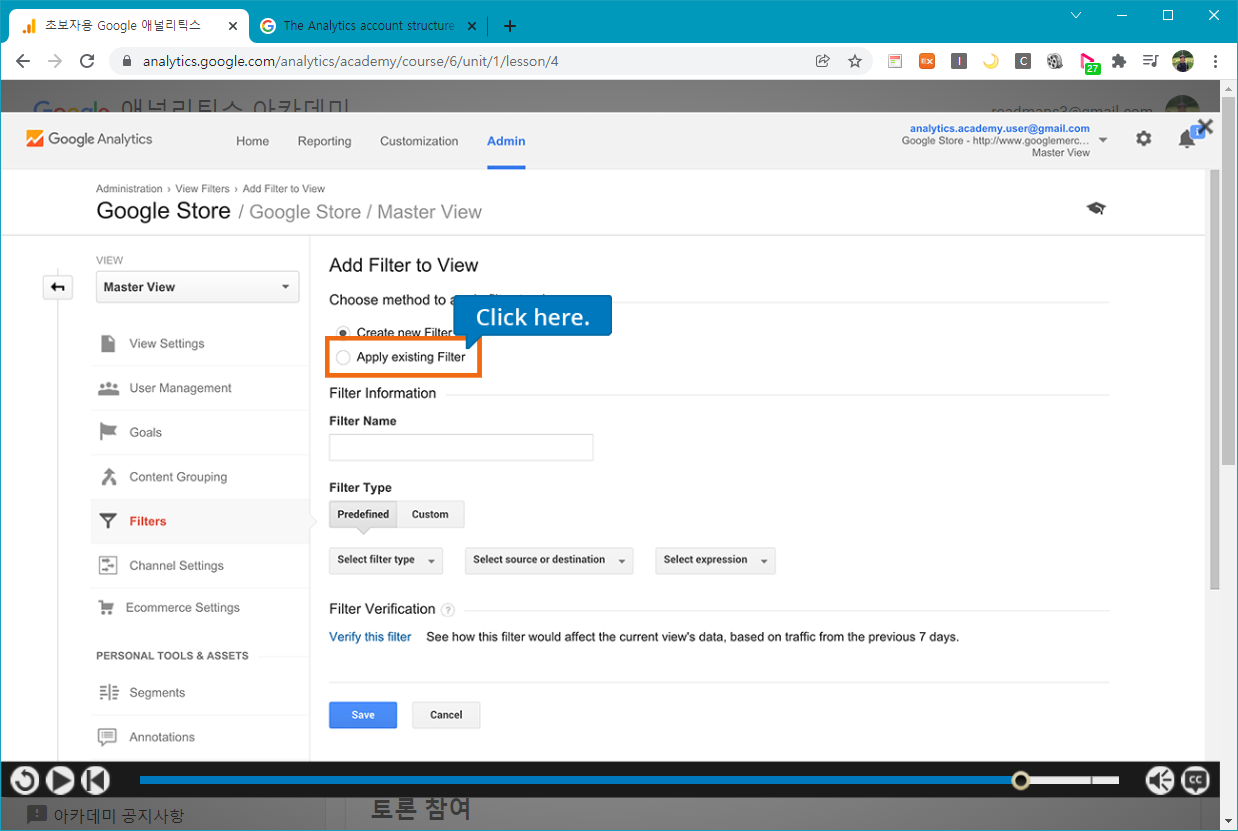The image size is (1238, 831).
Task: Open Chrome three-dot menu
Action: pyautogui.click(x=1215, y=61)
